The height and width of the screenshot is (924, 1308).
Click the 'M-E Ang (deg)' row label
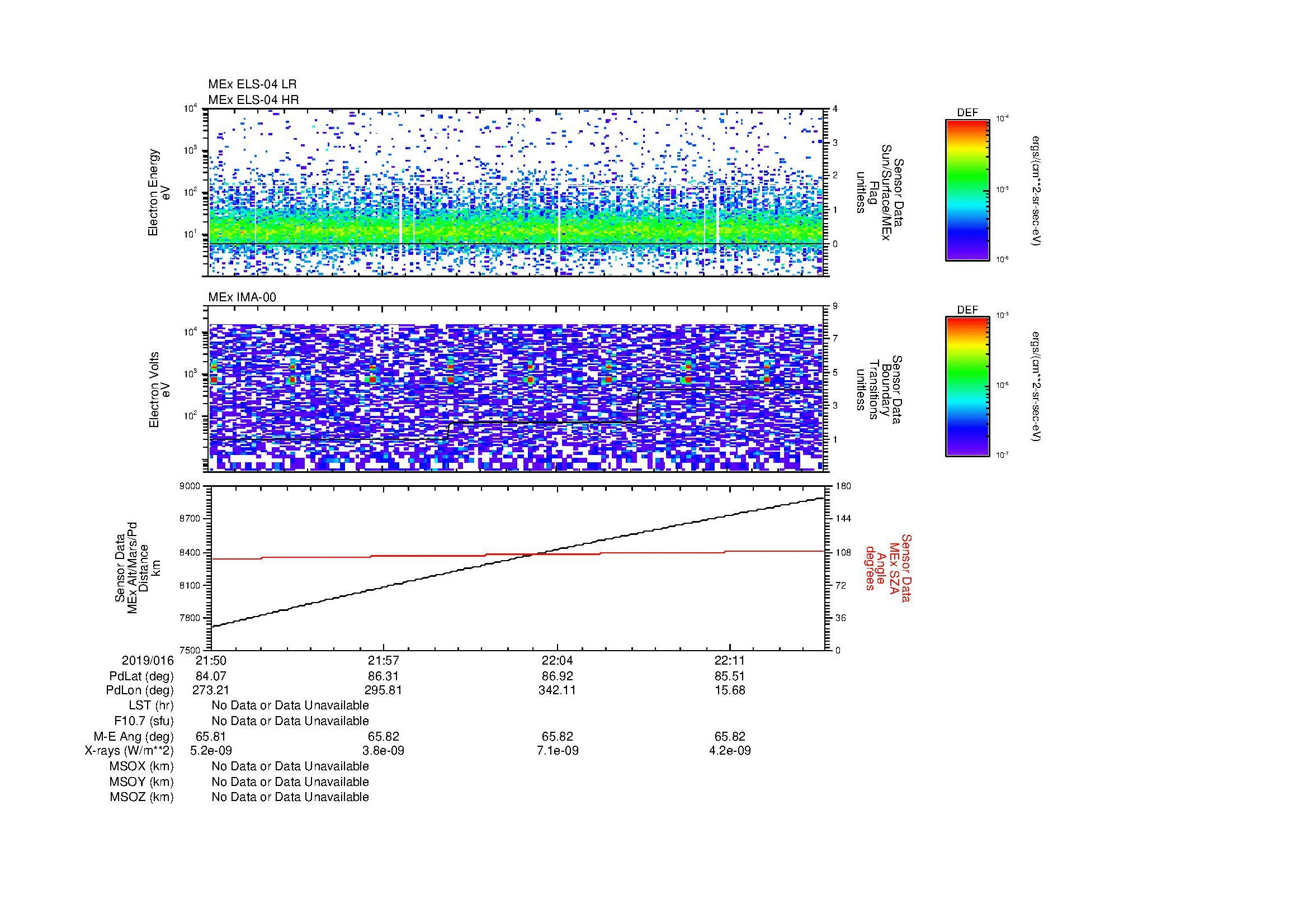134,736
